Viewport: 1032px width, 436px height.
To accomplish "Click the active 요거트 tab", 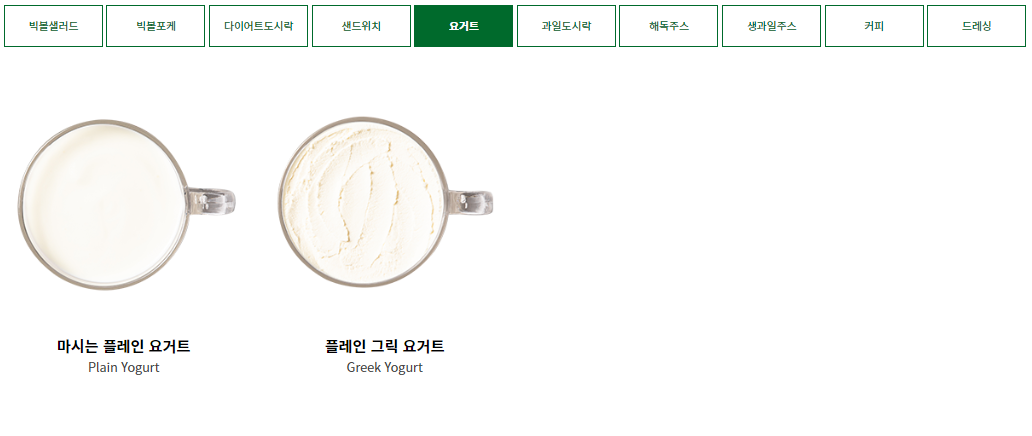I will pyautogui.click(x=463, y=26).
